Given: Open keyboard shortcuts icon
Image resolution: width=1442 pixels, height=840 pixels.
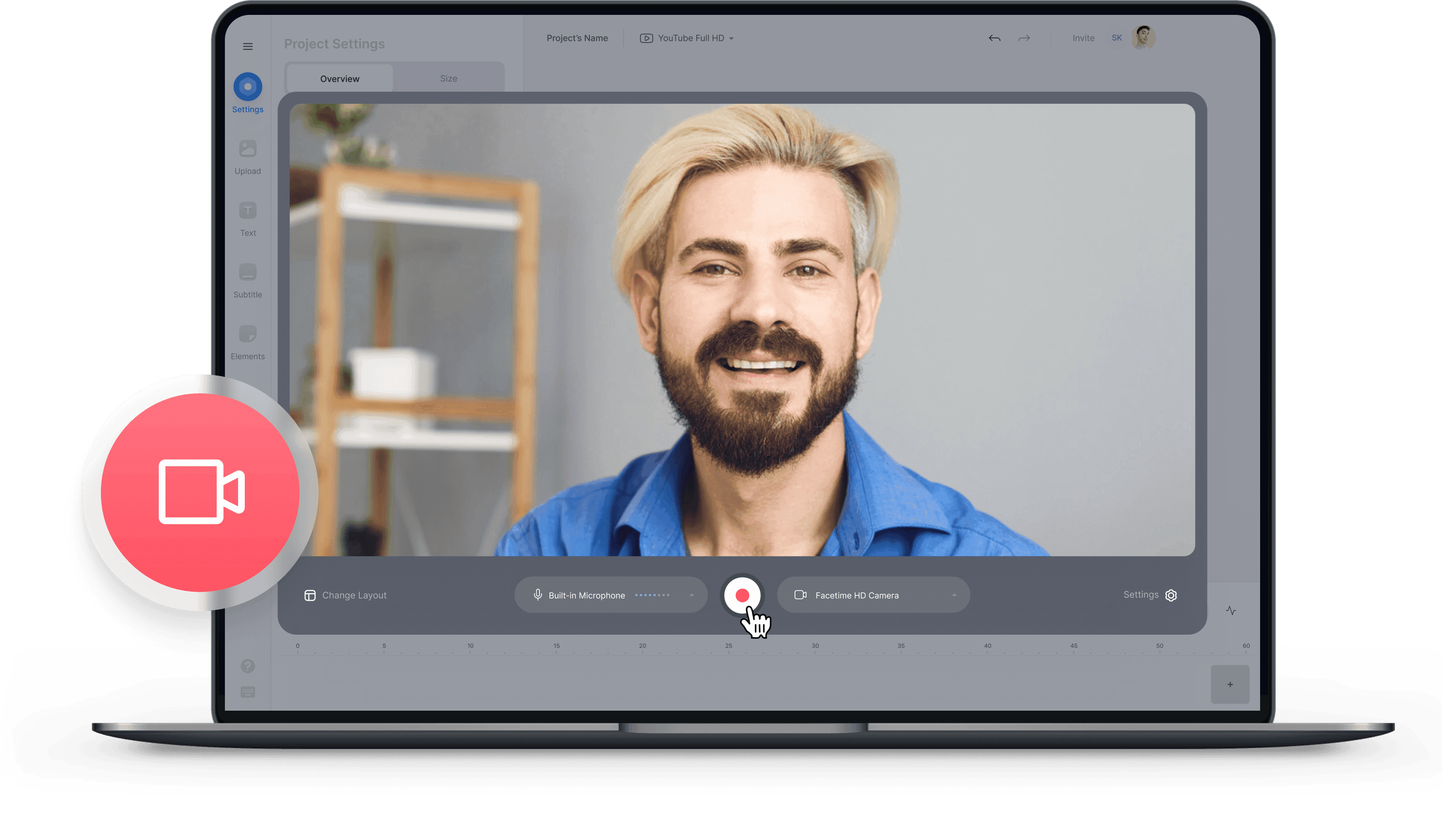Looking at the screenshot, I should (248, 692).
